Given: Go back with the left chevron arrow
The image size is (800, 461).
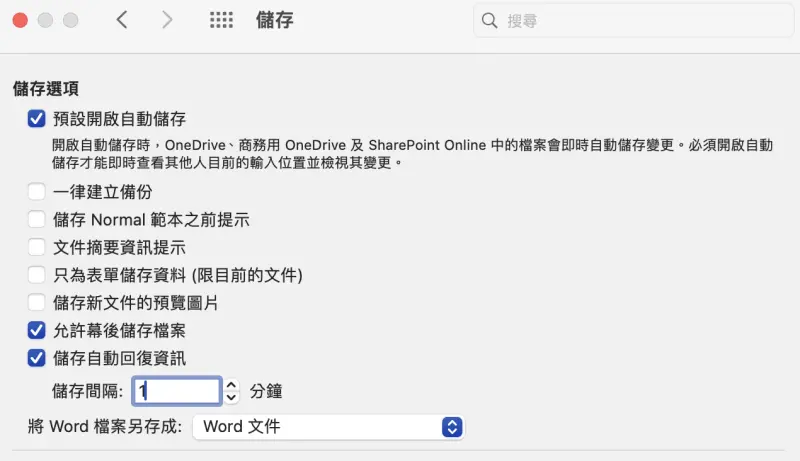Looking at the screenshot, I should click(121, 20).
